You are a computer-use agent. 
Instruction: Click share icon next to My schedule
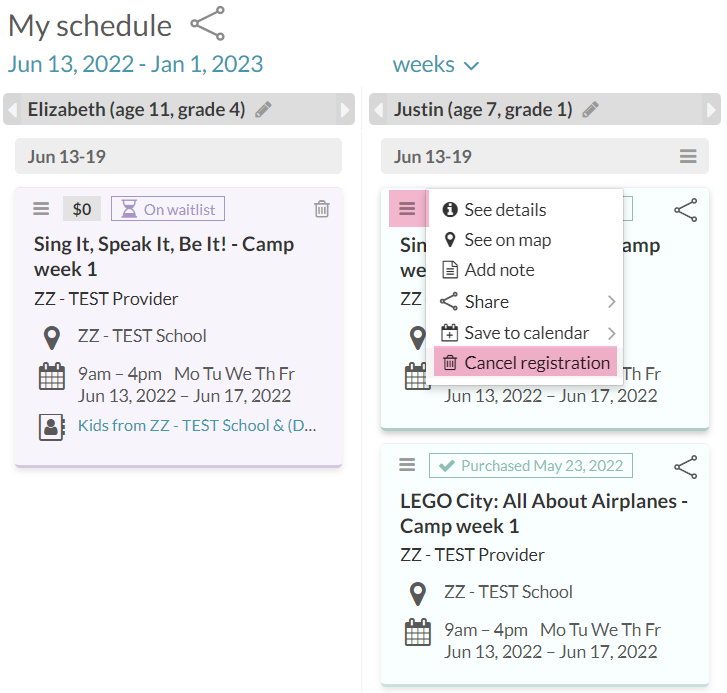coord(207,24)
